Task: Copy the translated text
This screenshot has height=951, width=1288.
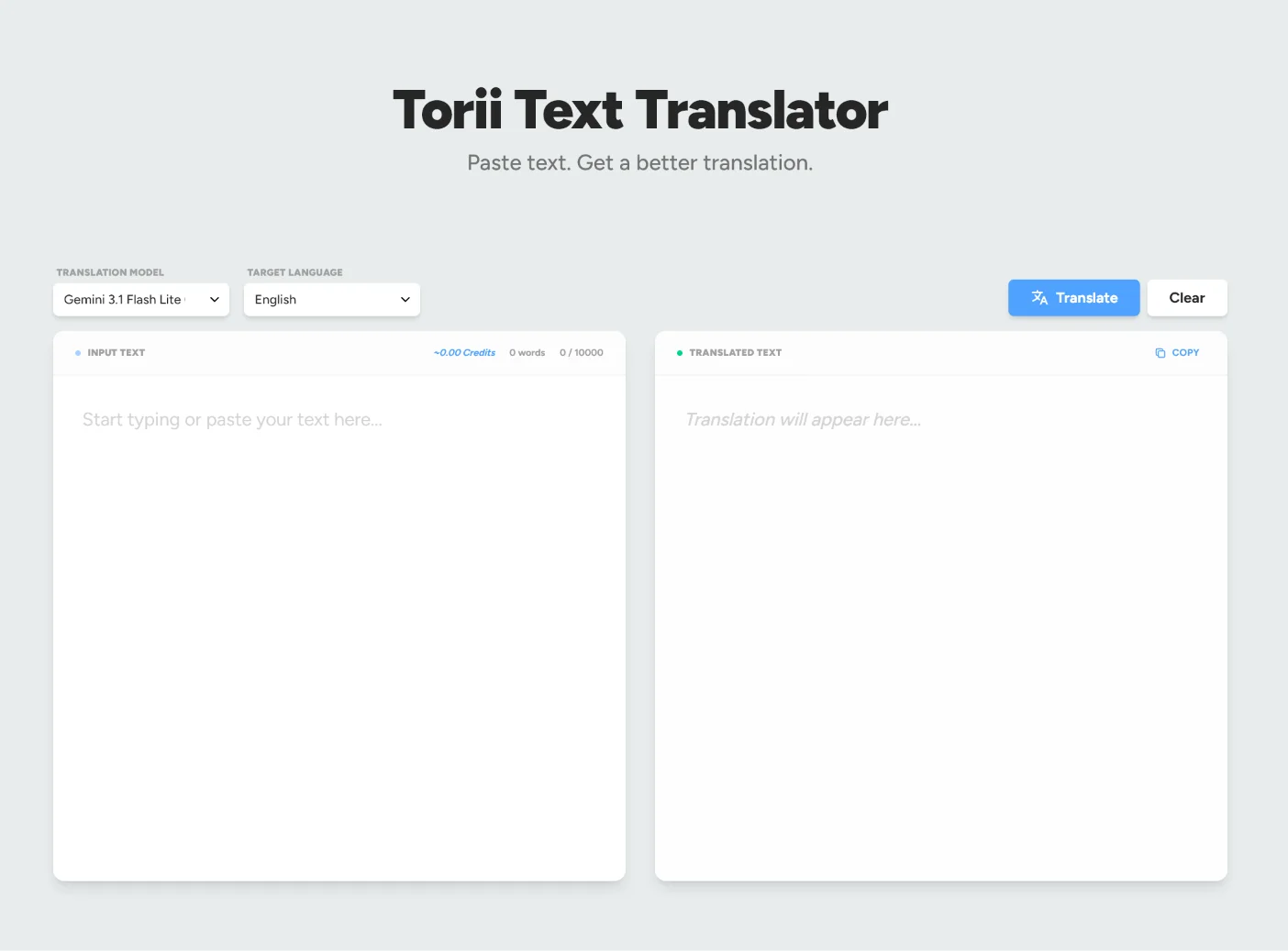Action: point(1177,353)
